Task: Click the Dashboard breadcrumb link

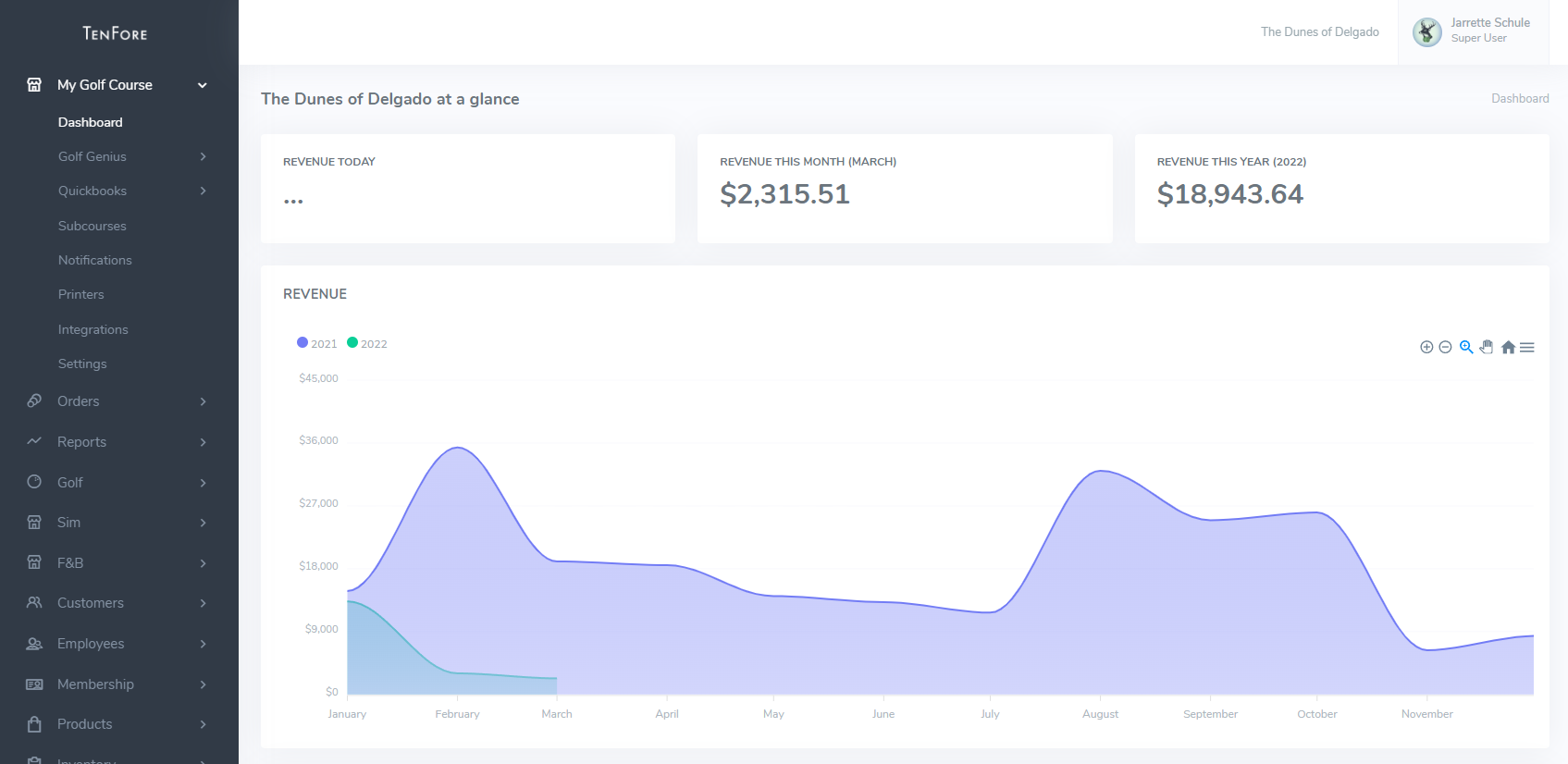Action: pyautogui.click(x=1519, y=99)
